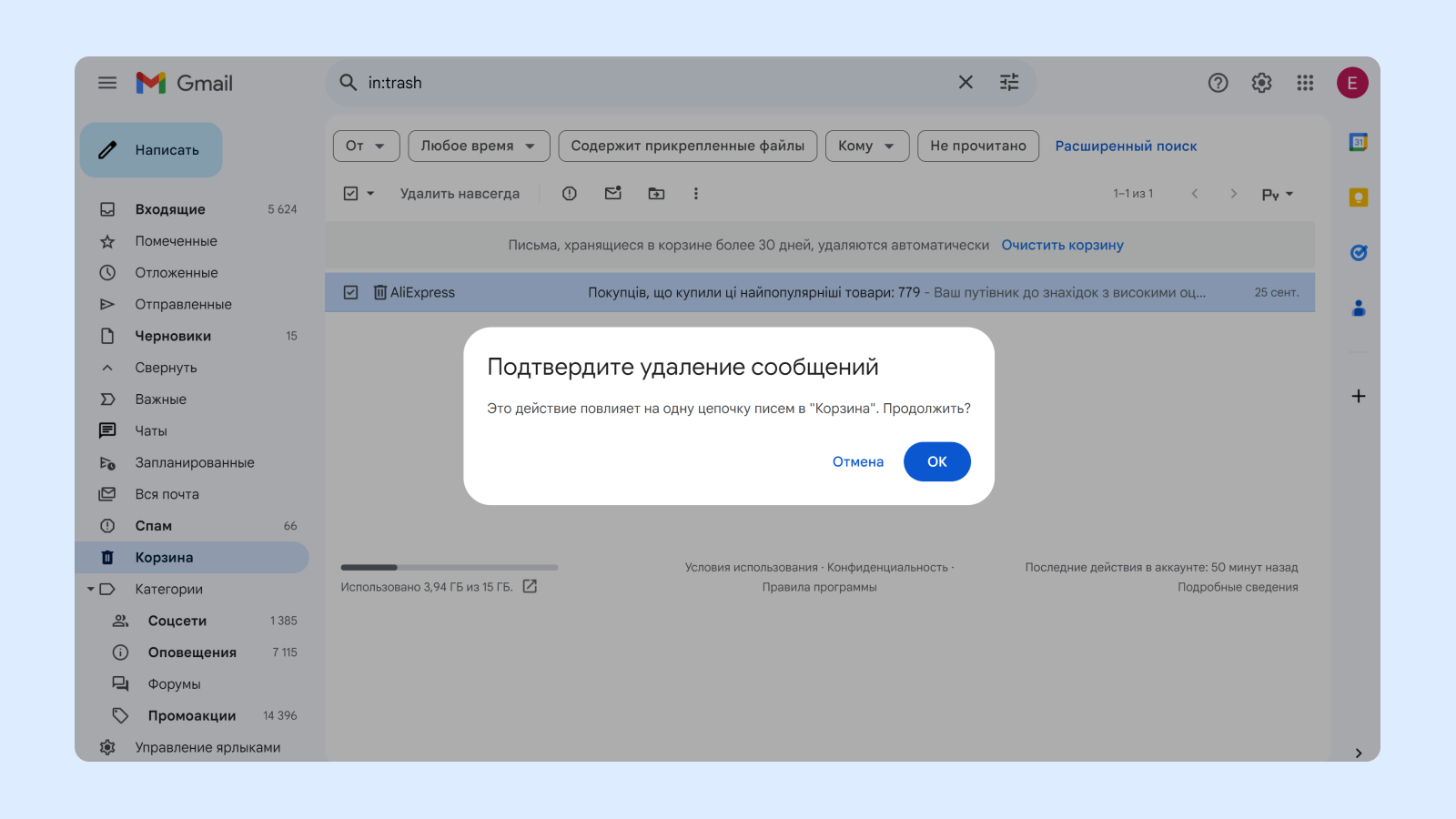This screenshot has width=1456, height=819.
Task: Confirm deletion by clicking OK
Action: click(936, 461)
